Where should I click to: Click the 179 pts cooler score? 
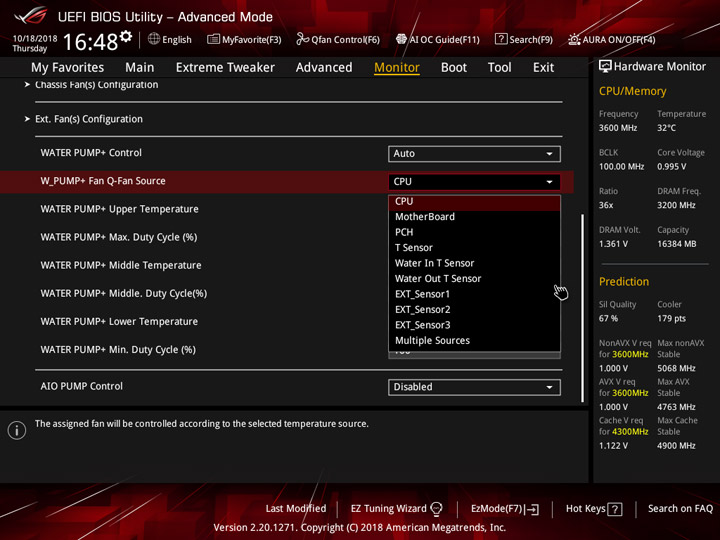click(x=671, y=319)
